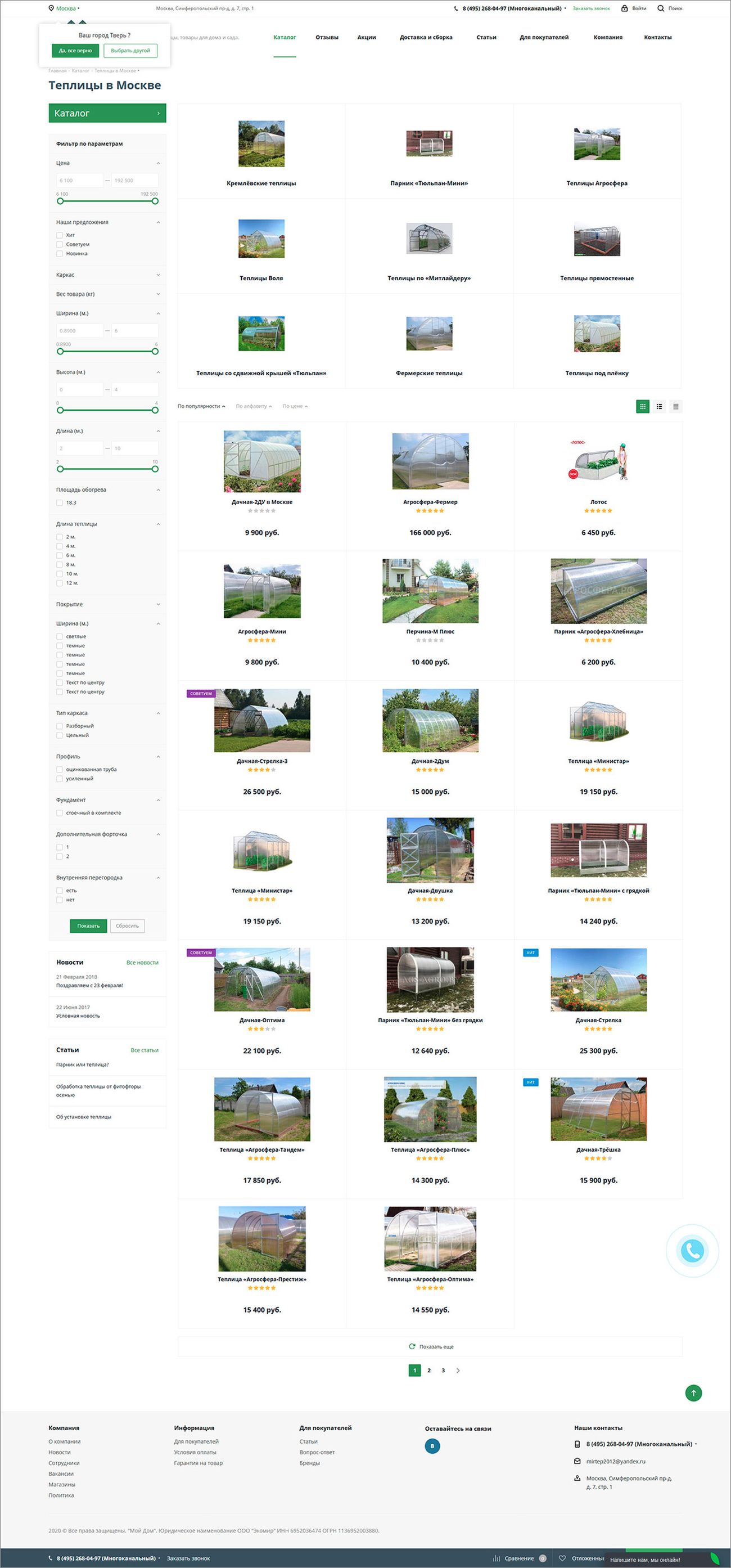Enable the 'Разборный' frame type checkbox
Screen dimensions: 731x1568
coord(60,726)
